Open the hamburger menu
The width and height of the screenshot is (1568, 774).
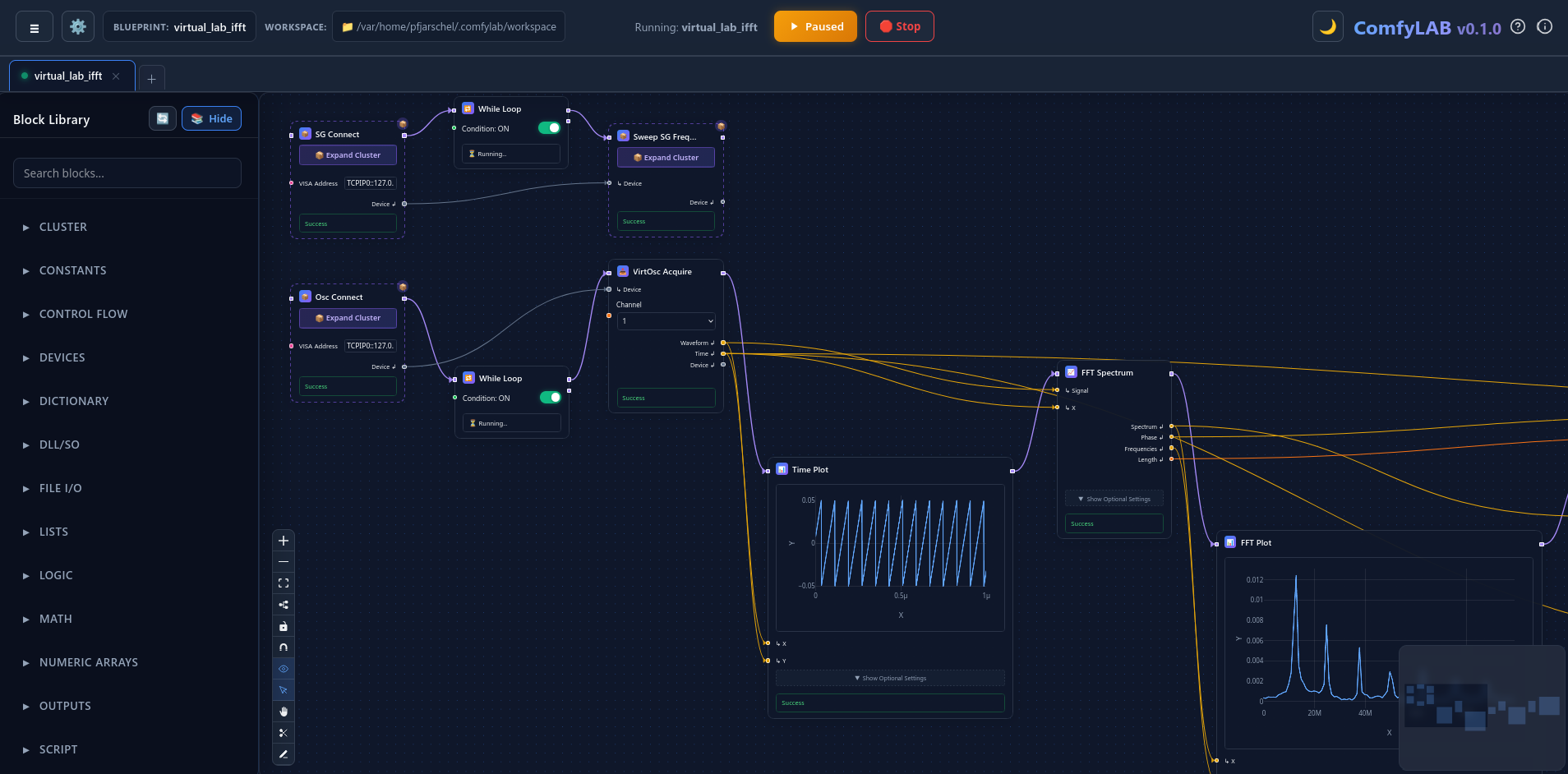tap(35, 27)
